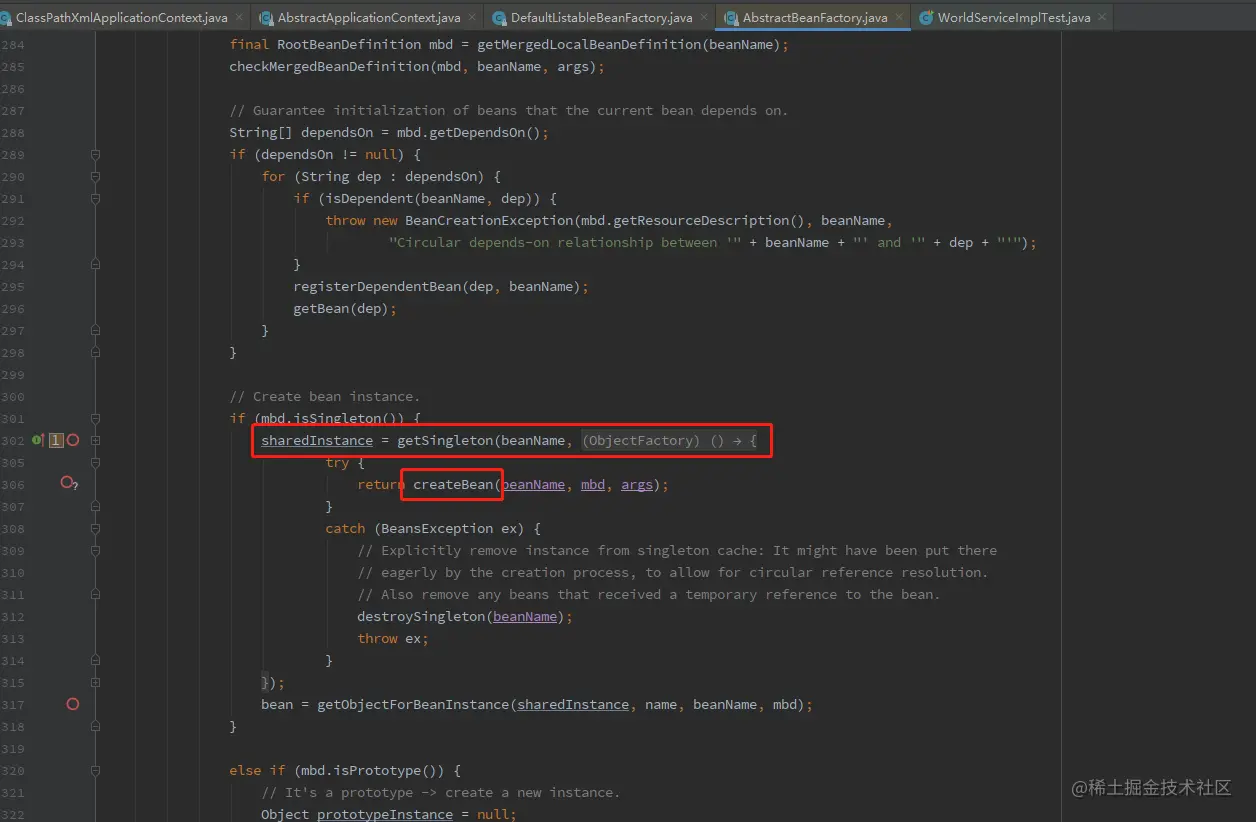The image size is (1256, 822).
Task: Close the AbstractApplicationContext.java tab
Action: [x=471, y=18]
